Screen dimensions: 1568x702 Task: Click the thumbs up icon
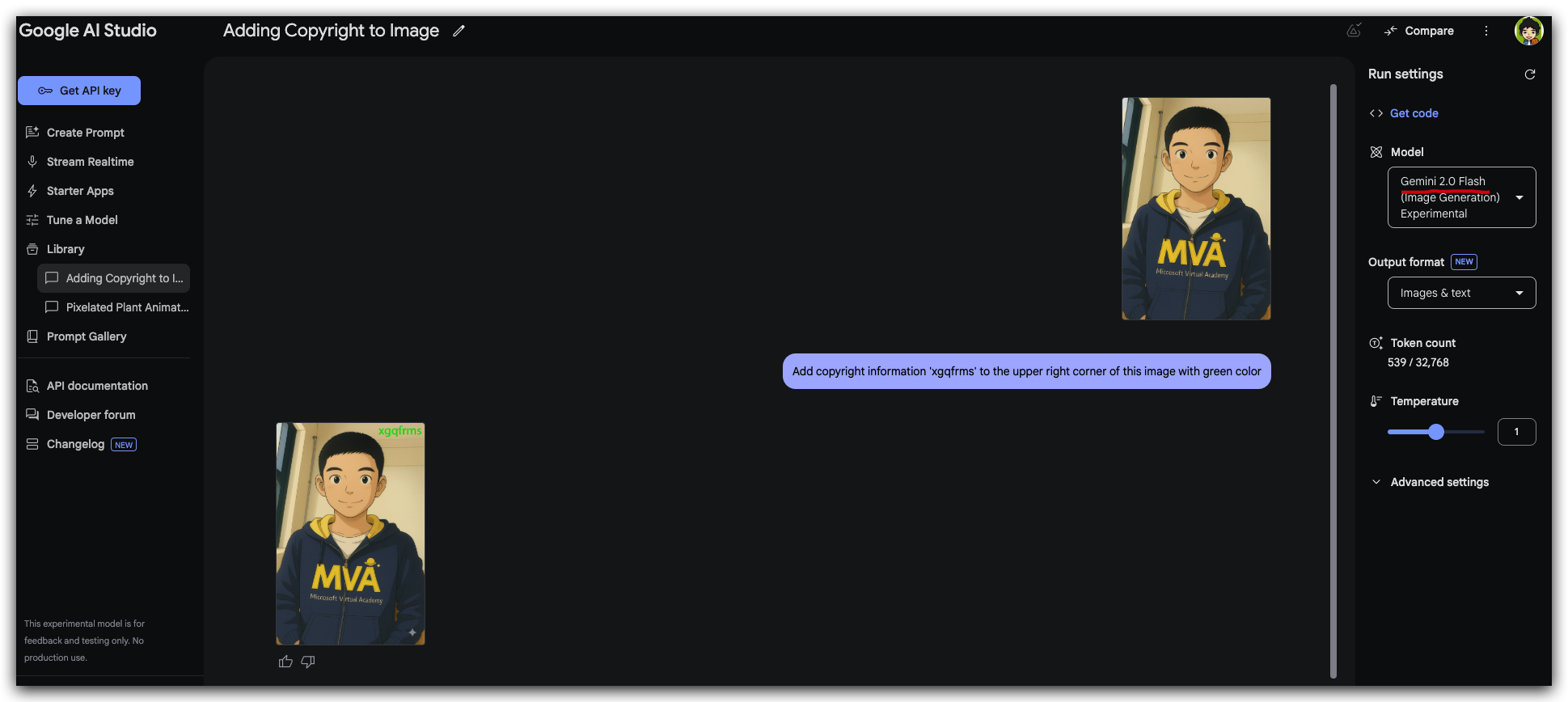[x=285, y=662]
